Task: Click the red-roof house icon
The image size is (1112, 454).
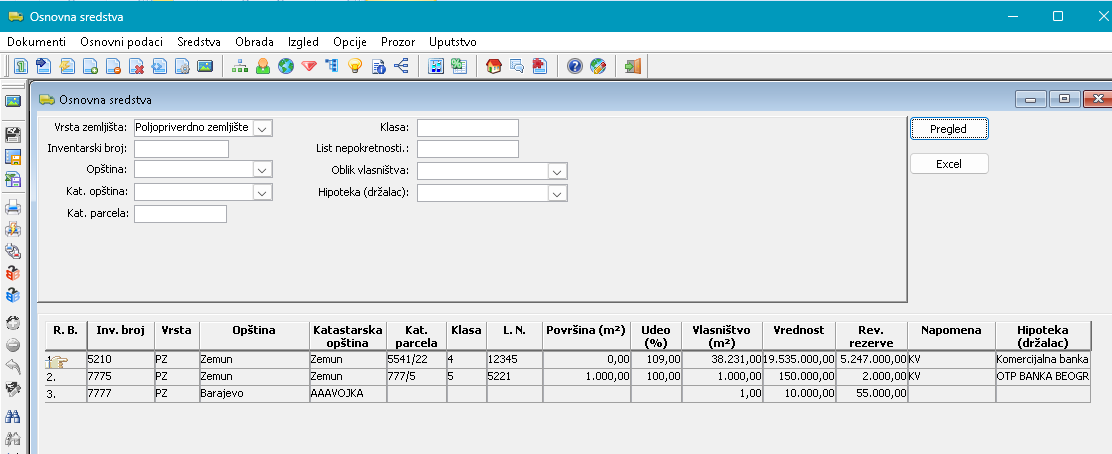Action: coord(494,67)
